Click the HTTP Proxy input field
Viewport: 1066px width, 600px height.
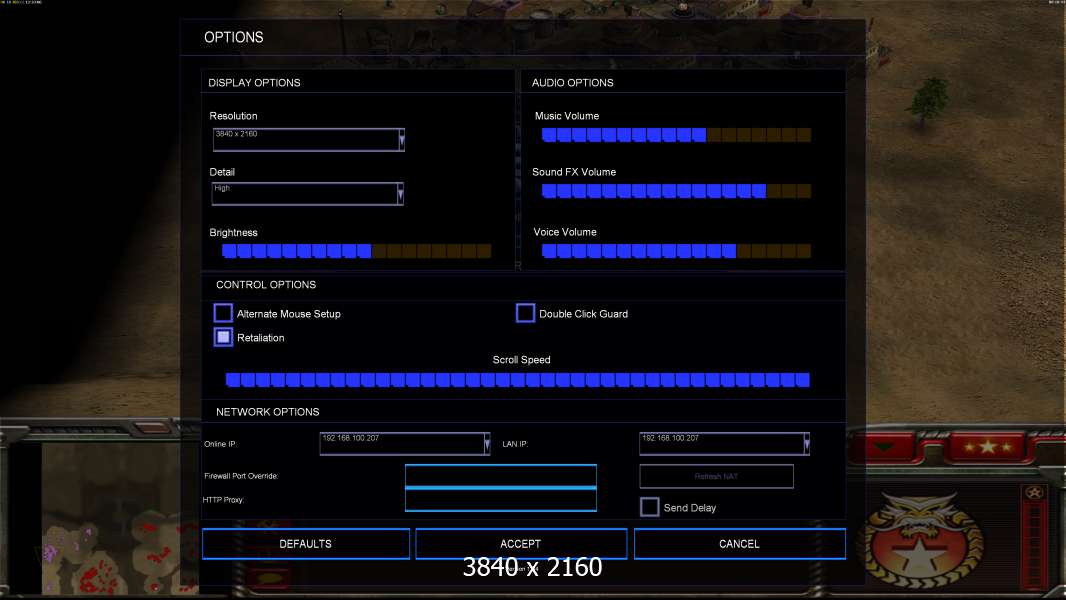500,500
